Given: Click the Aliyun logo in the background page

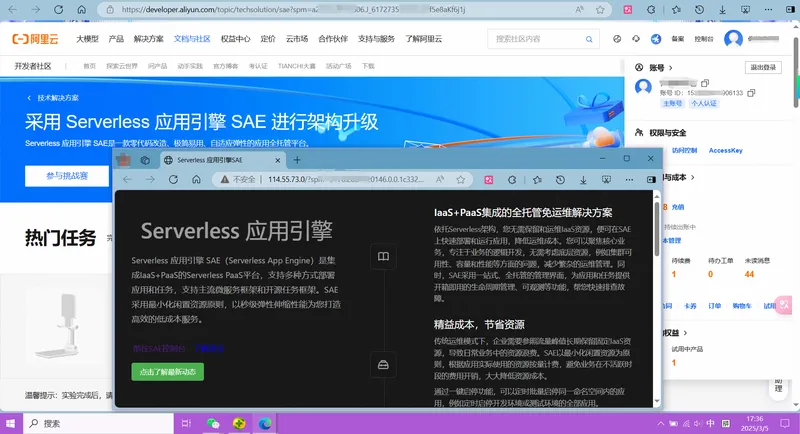Looking at the screenshot, I should click(35, 39).
